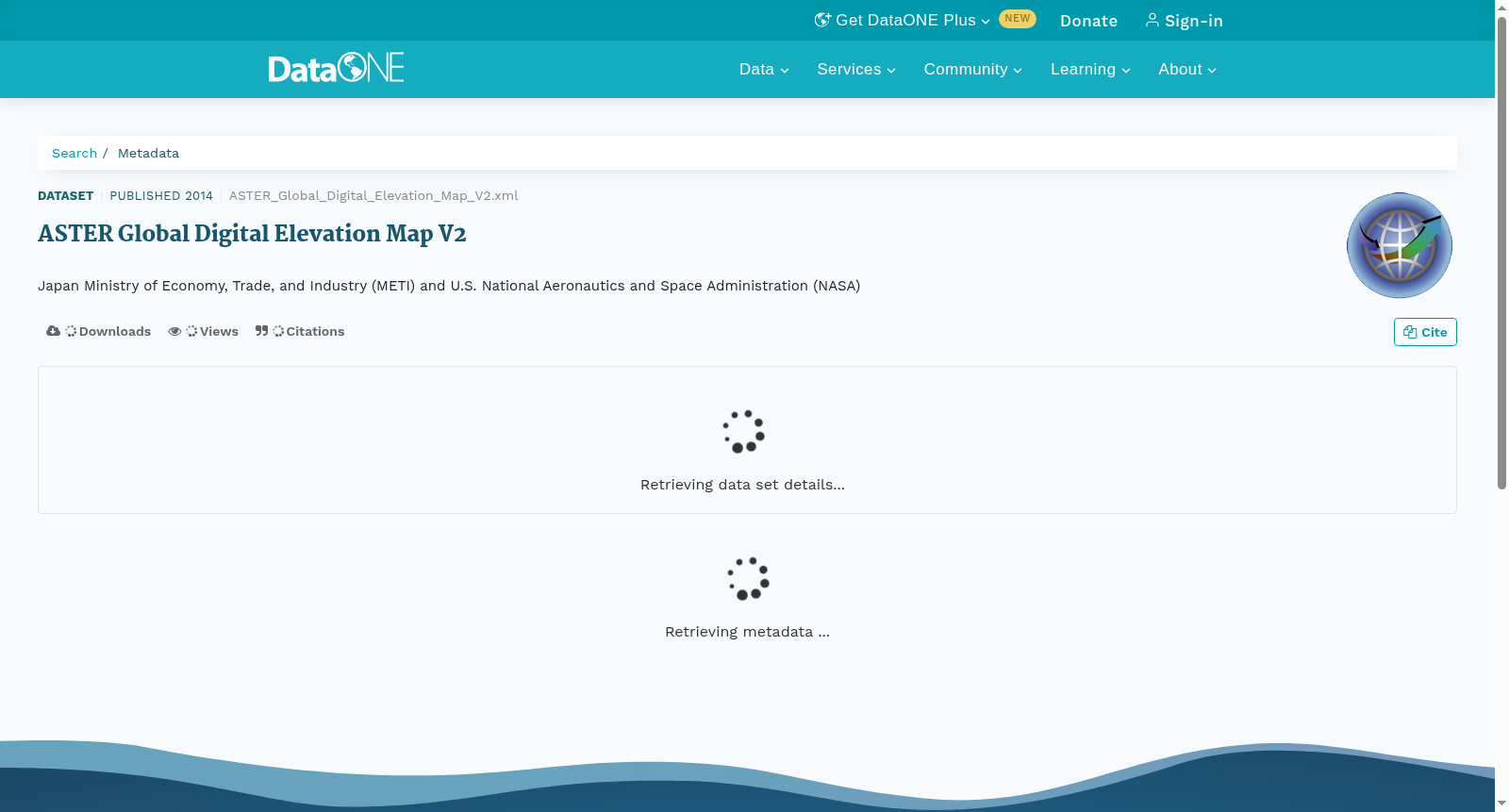Screen dimensions: 1509x812
Task: Open the Get DataONE Plus dropdown
Action: point(904,20)
